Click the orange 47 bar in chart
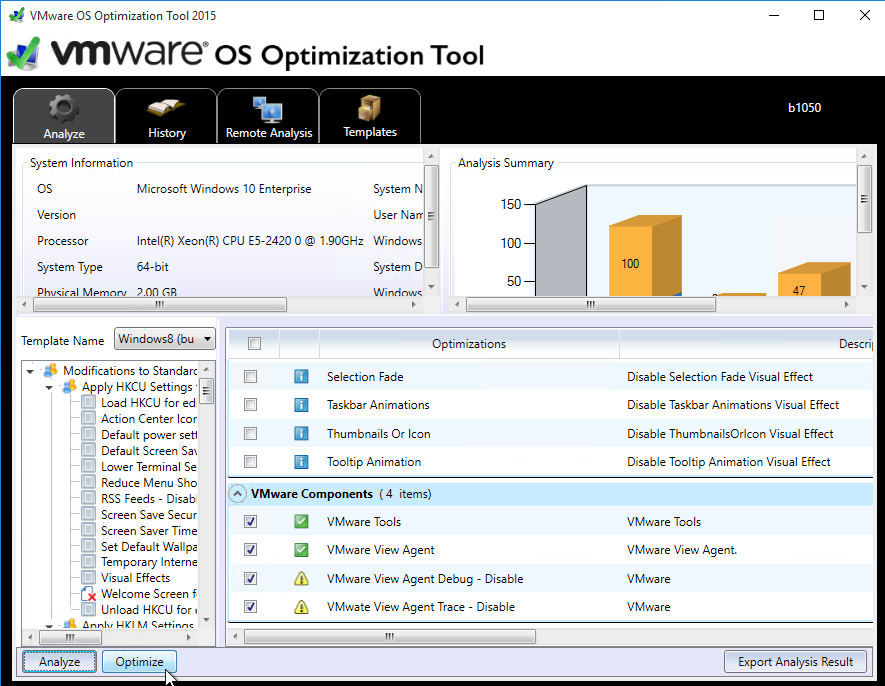 pyautogui.click(x=813, y=279)
